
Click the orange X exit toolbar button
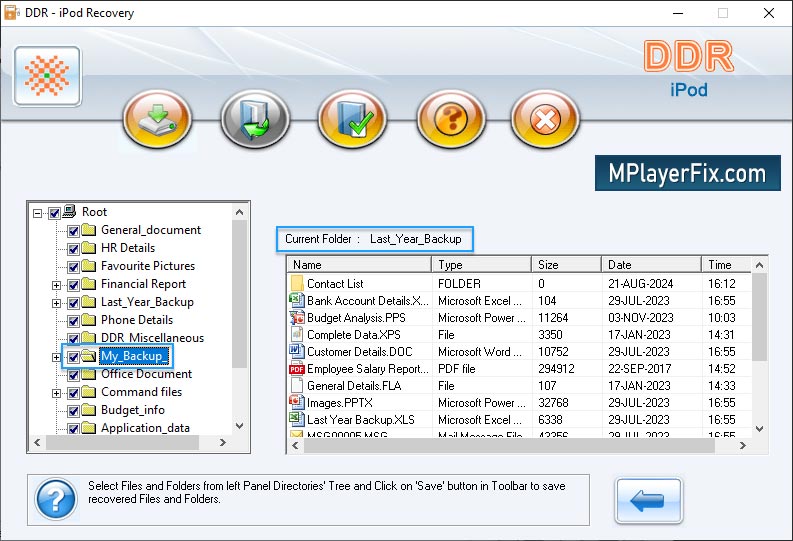[x=545, y=119]
